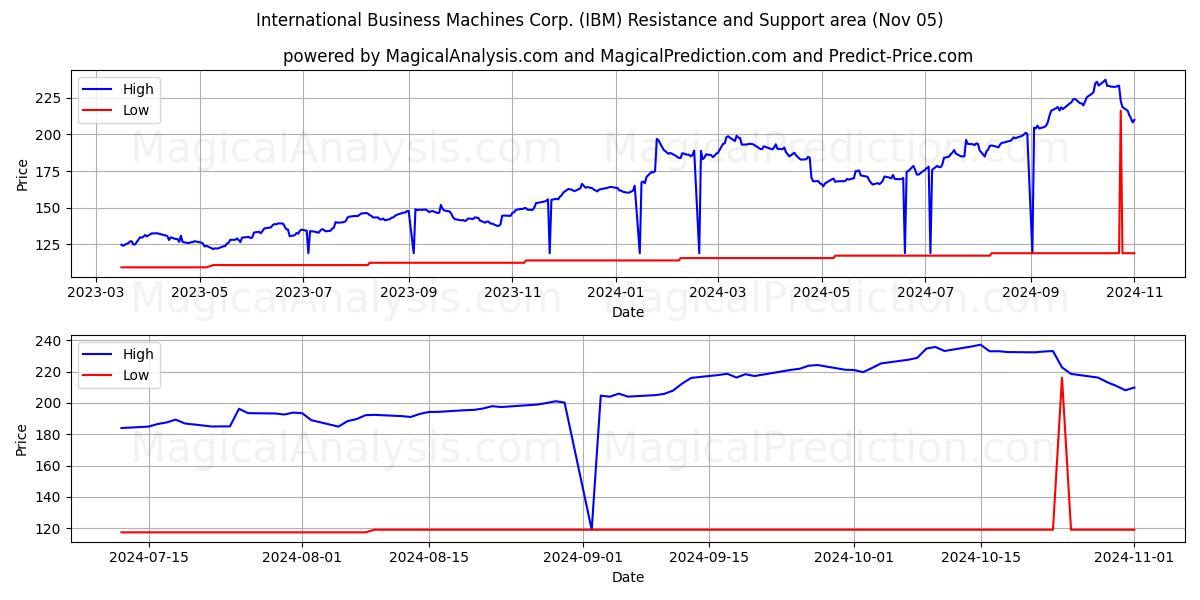Click the blue High dip bottom in lower chart

(592, 528)
